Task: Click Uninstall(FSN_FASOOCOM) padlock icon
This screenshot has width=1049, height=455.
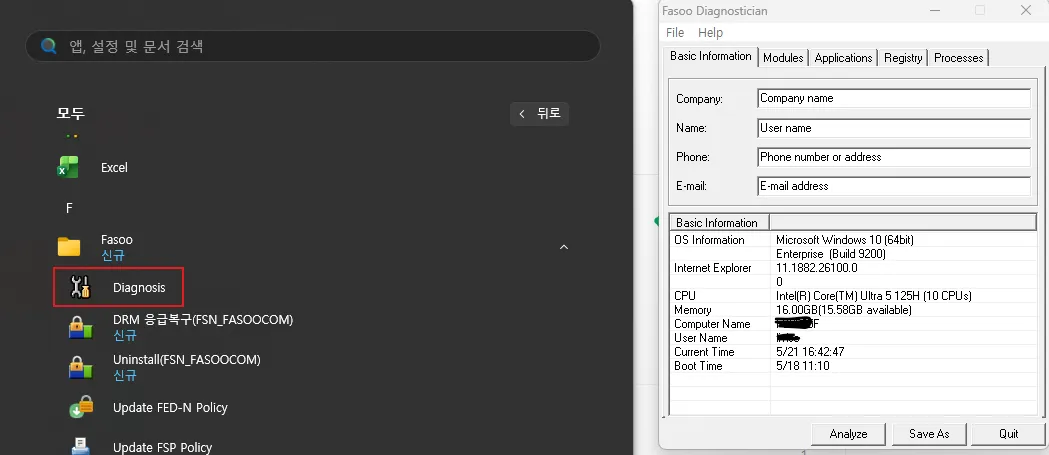Action: [80, 367]
